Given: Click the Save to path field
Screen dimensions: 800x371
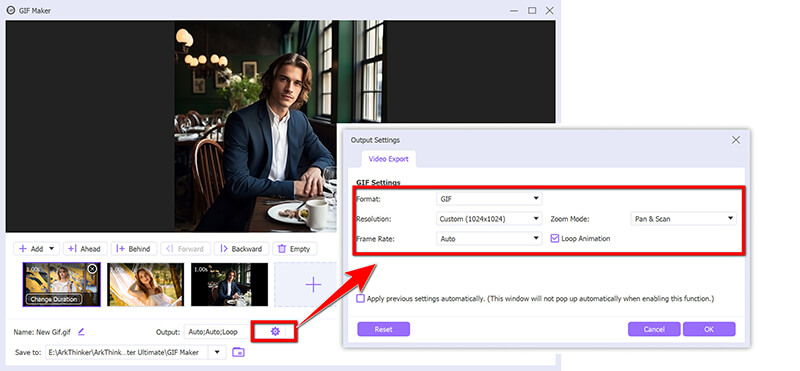Looking at the screenshot, I should (x=128, y=352).
